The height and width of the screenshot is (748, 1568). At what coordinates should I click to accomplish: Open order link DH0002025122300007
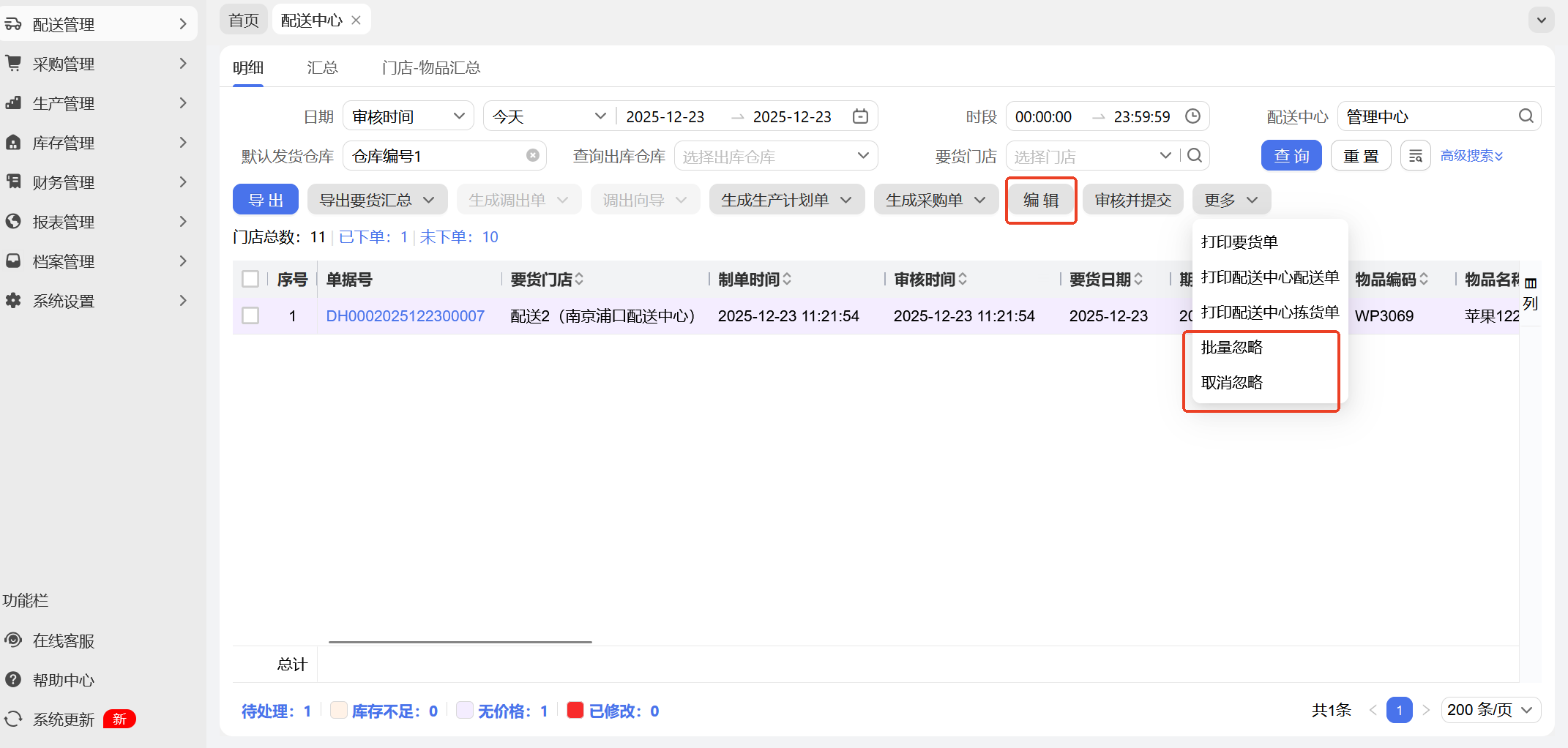[405, 315]
